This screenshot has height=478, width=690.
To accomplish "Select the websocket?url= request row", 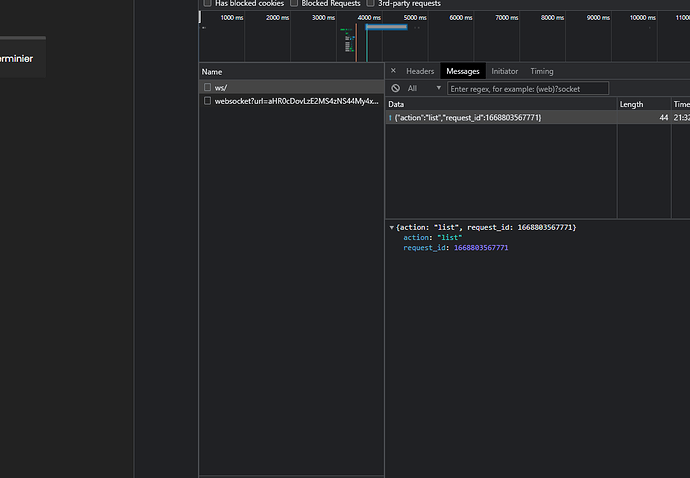I will 295,101.
